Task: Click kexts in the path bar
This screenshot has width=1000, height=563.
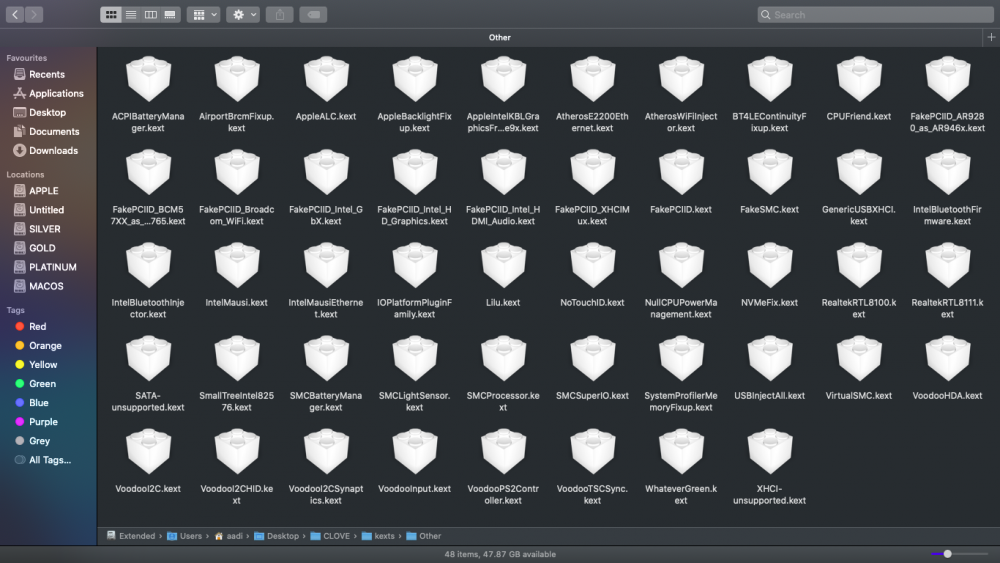Action: click(378, 536)
